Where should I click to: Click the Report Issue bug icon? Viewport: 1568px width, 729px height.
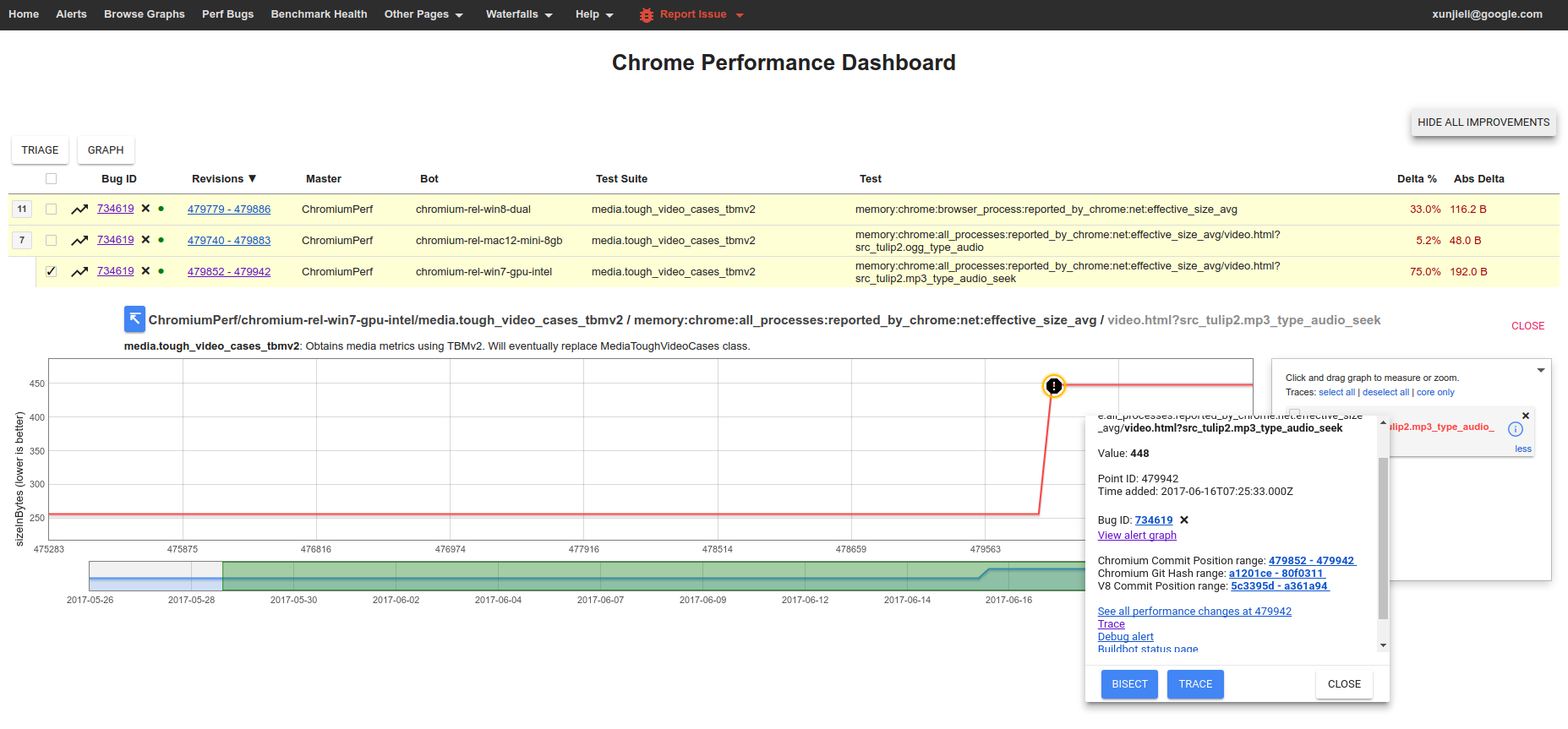pyautogui.click(x=647, y=15)
